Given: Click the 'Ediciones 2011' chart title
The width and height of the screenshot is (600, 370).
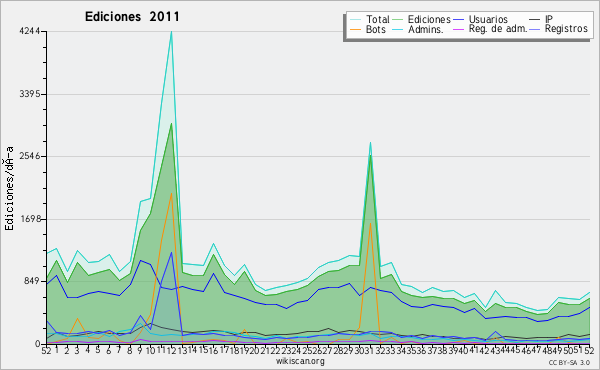Looking at the screenshot, I should [132, 17].
